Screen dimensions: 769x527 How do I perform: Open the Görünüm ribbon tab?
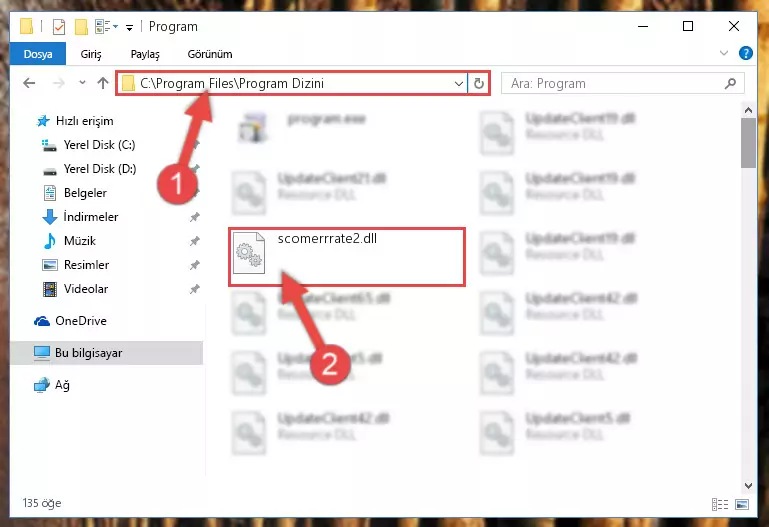click(x=210, y=54)
